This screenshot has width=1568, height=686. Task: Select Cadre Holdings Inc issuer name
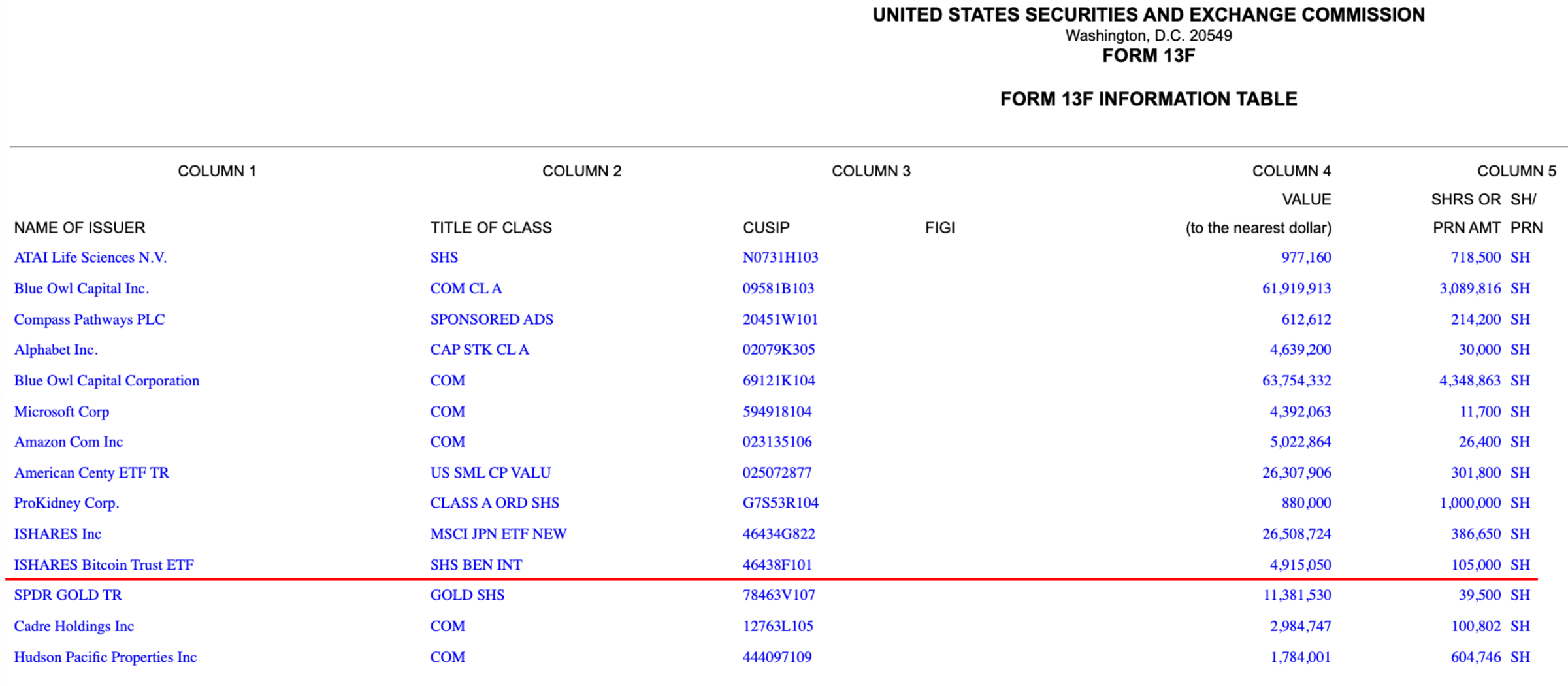(74, 626)
